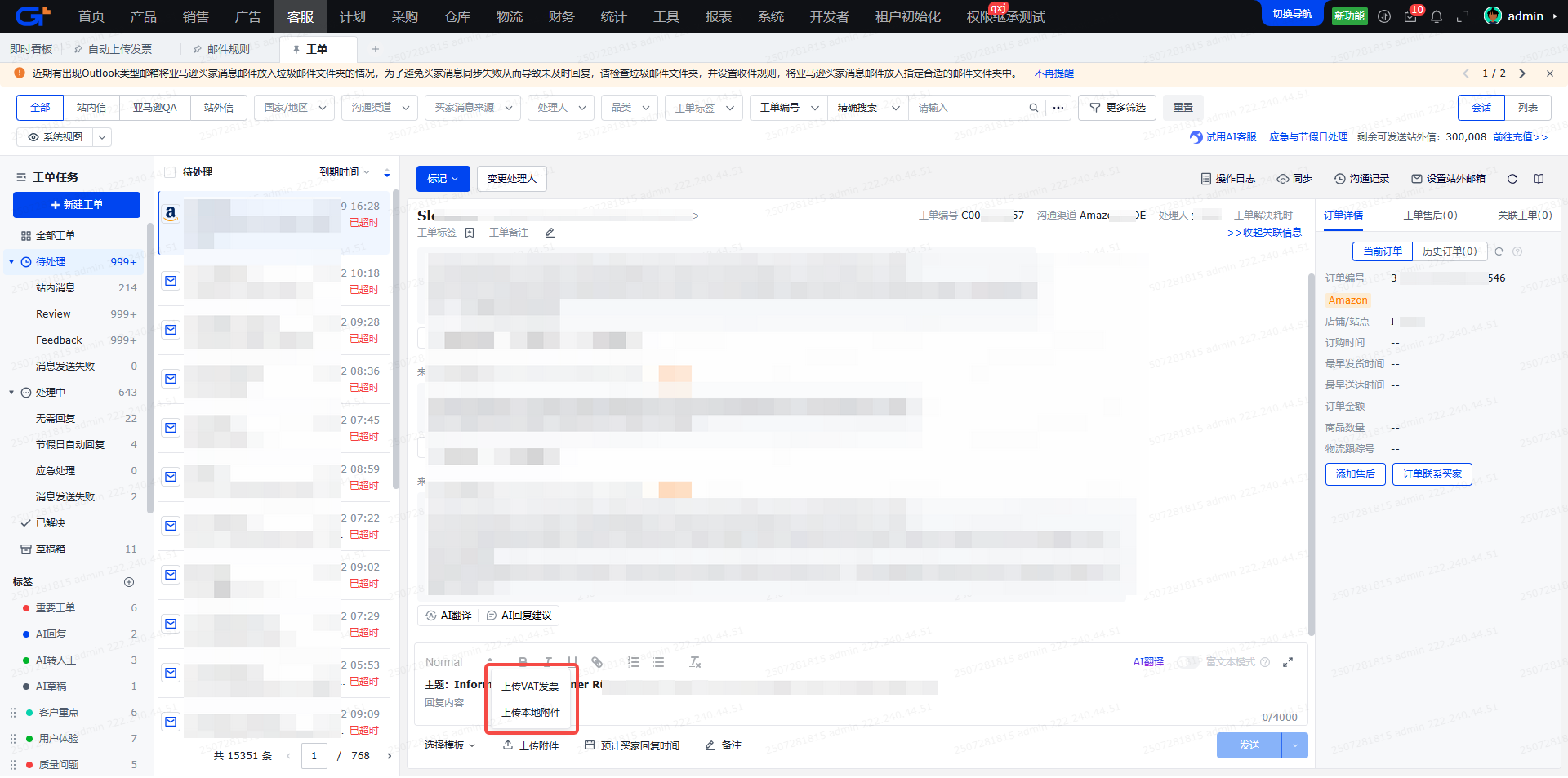Open the 客服 top menu
Screen dimensions: 1568x778
click(301, 16)
